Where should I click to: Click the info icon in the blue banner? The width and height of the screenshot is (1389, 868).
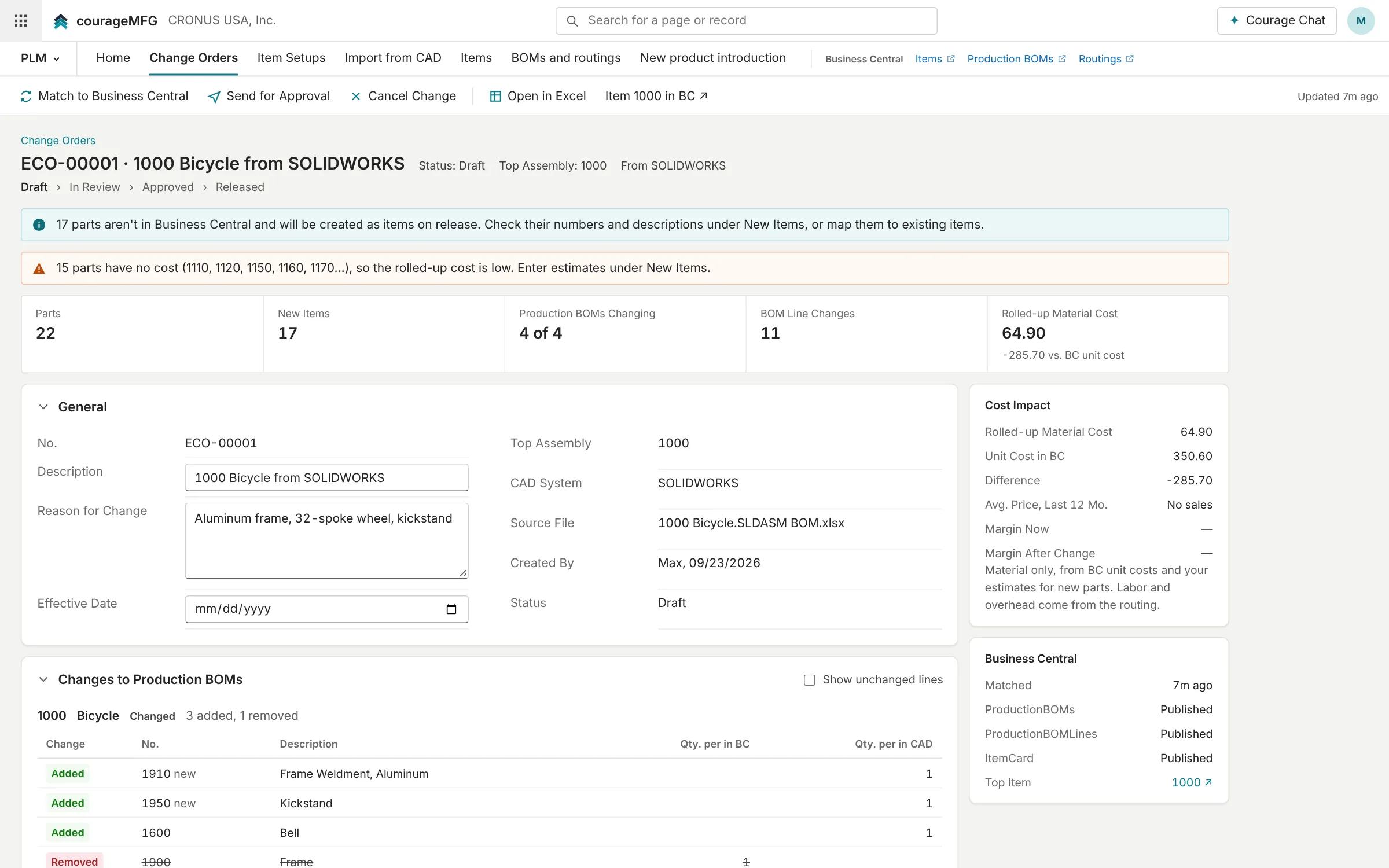tap(39, 225)
